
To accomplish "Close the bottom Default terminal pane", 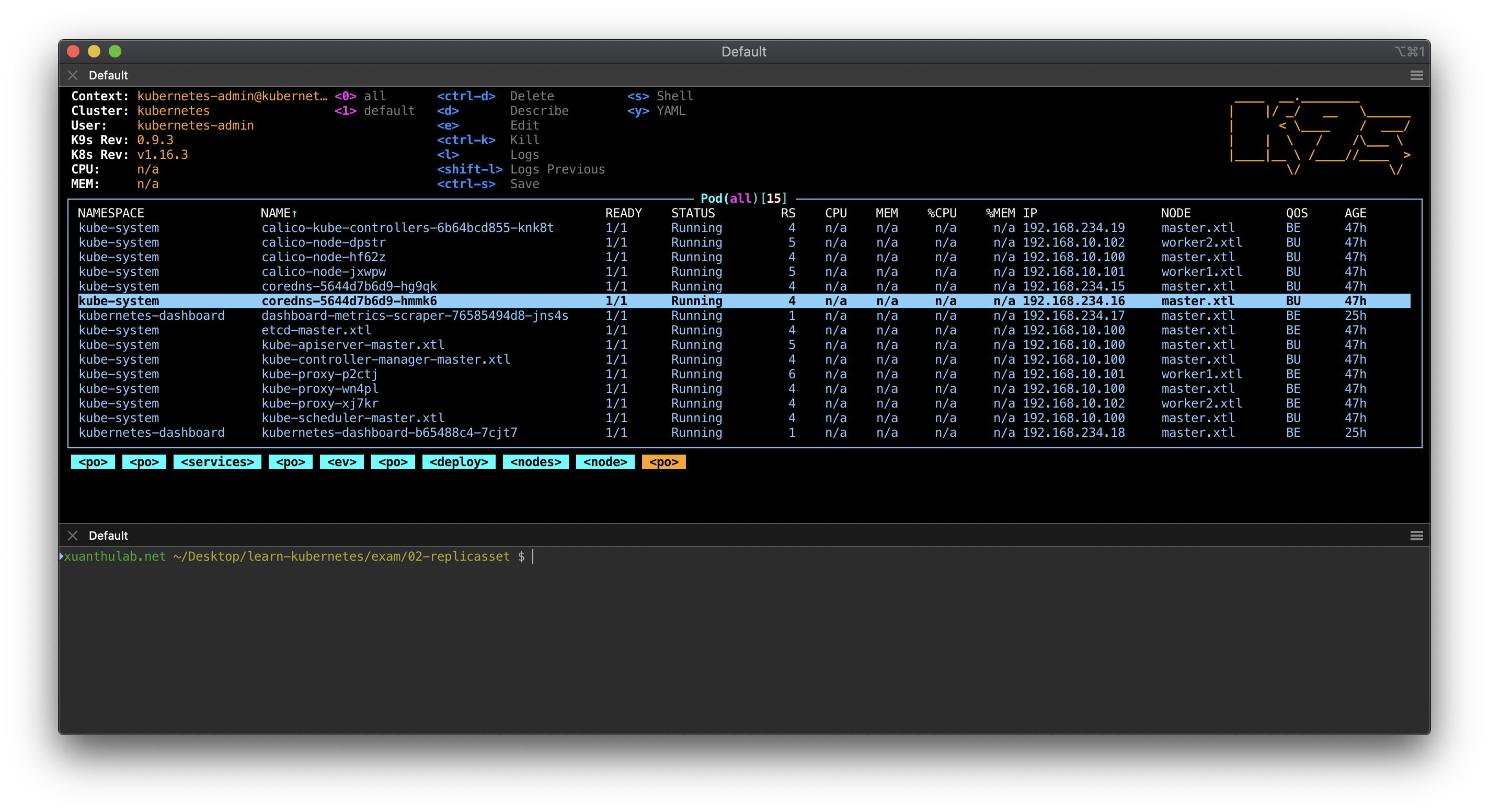I will point(73,536).
